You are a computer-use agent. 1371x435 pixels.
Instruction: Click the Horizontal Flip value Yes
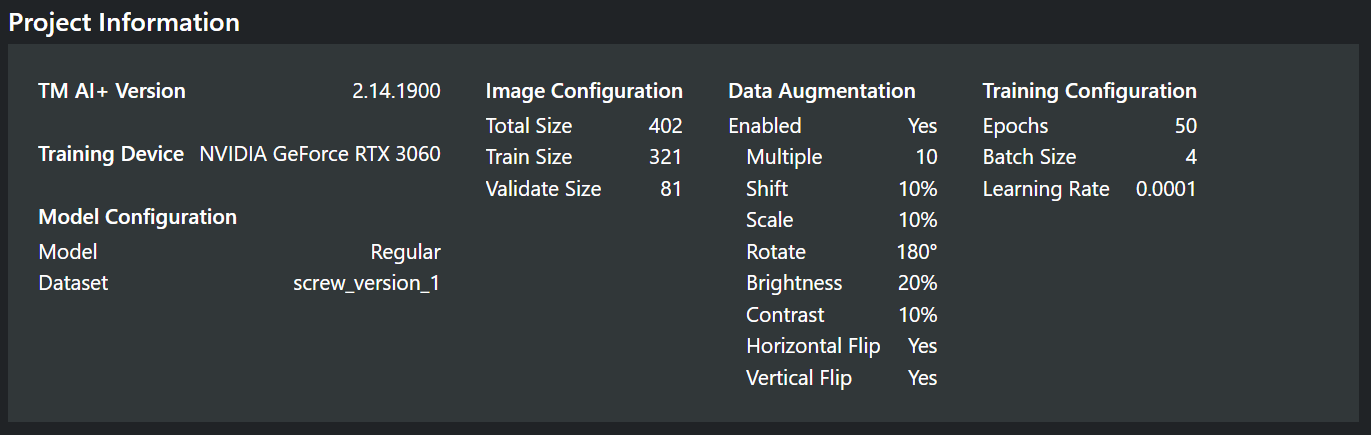922,346
